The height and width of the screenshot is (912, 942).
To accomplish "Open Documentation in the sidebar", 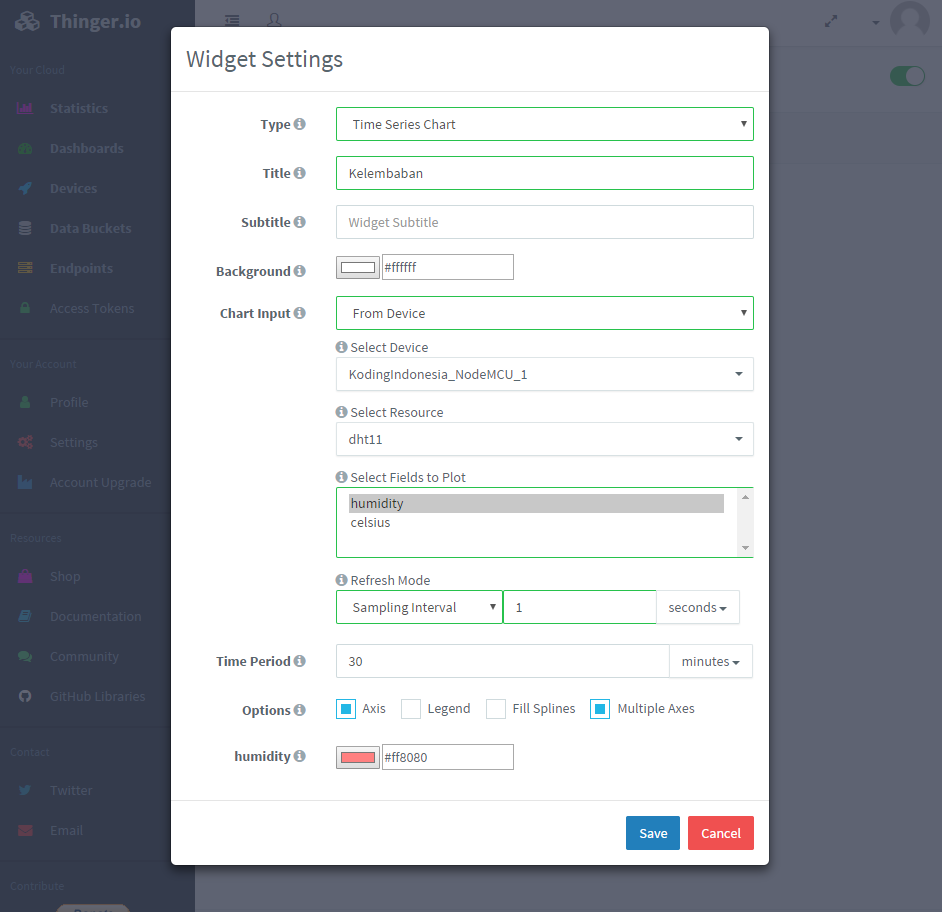I will (x=96, y=616).
